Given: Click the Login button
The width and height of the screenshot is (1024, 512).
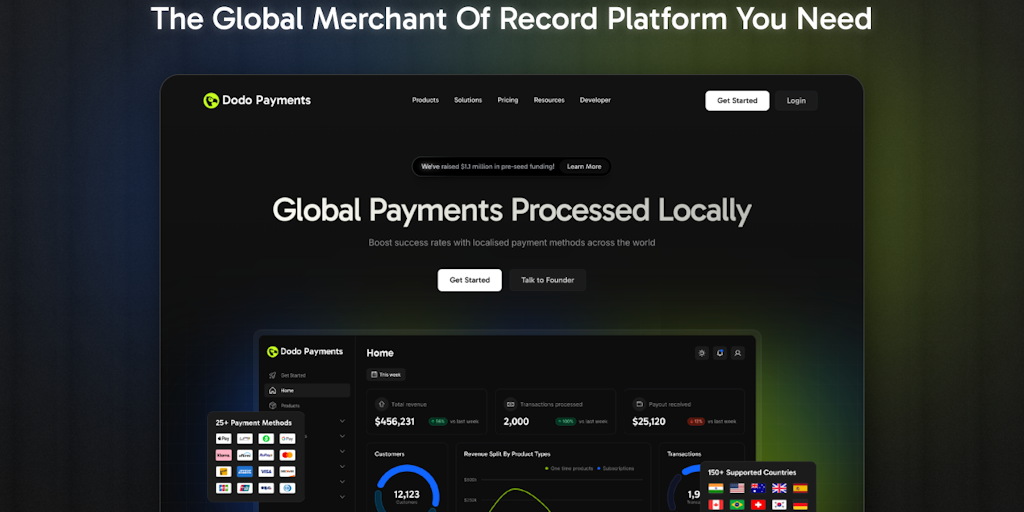Looking at the screenshot, I should click(x=796, y=100).
